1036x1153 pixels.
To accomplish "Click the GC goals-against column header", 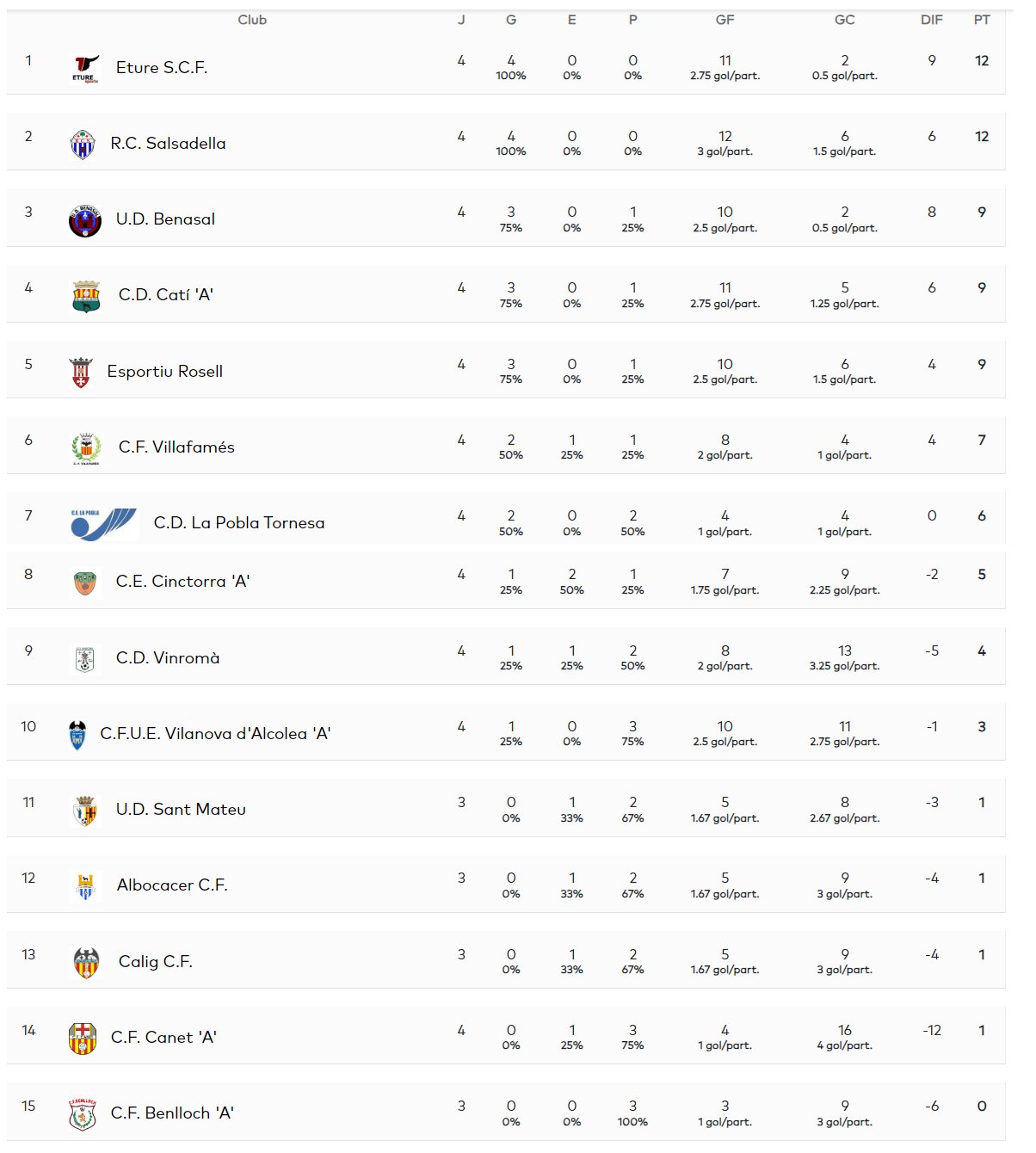I will 845,20.
